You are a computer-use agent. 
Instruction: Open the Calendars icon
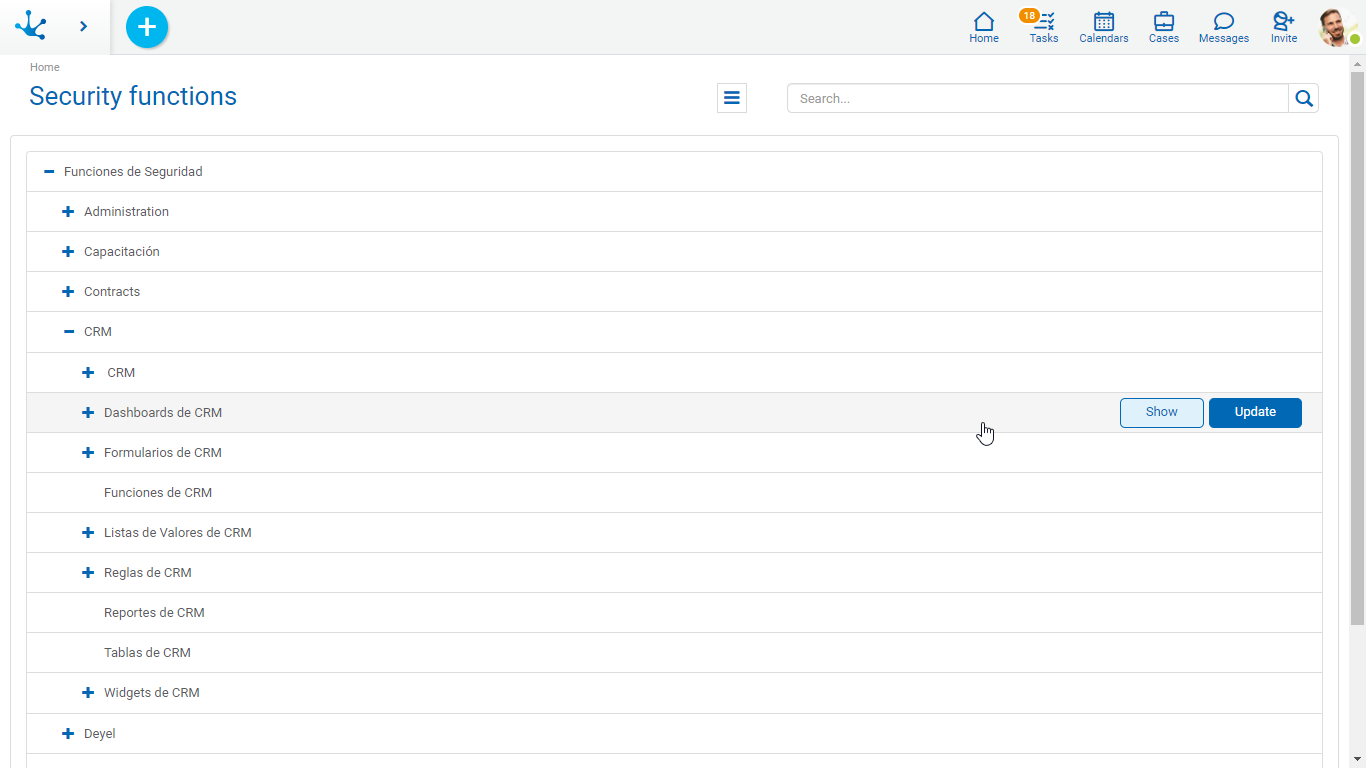(1104, 27)
